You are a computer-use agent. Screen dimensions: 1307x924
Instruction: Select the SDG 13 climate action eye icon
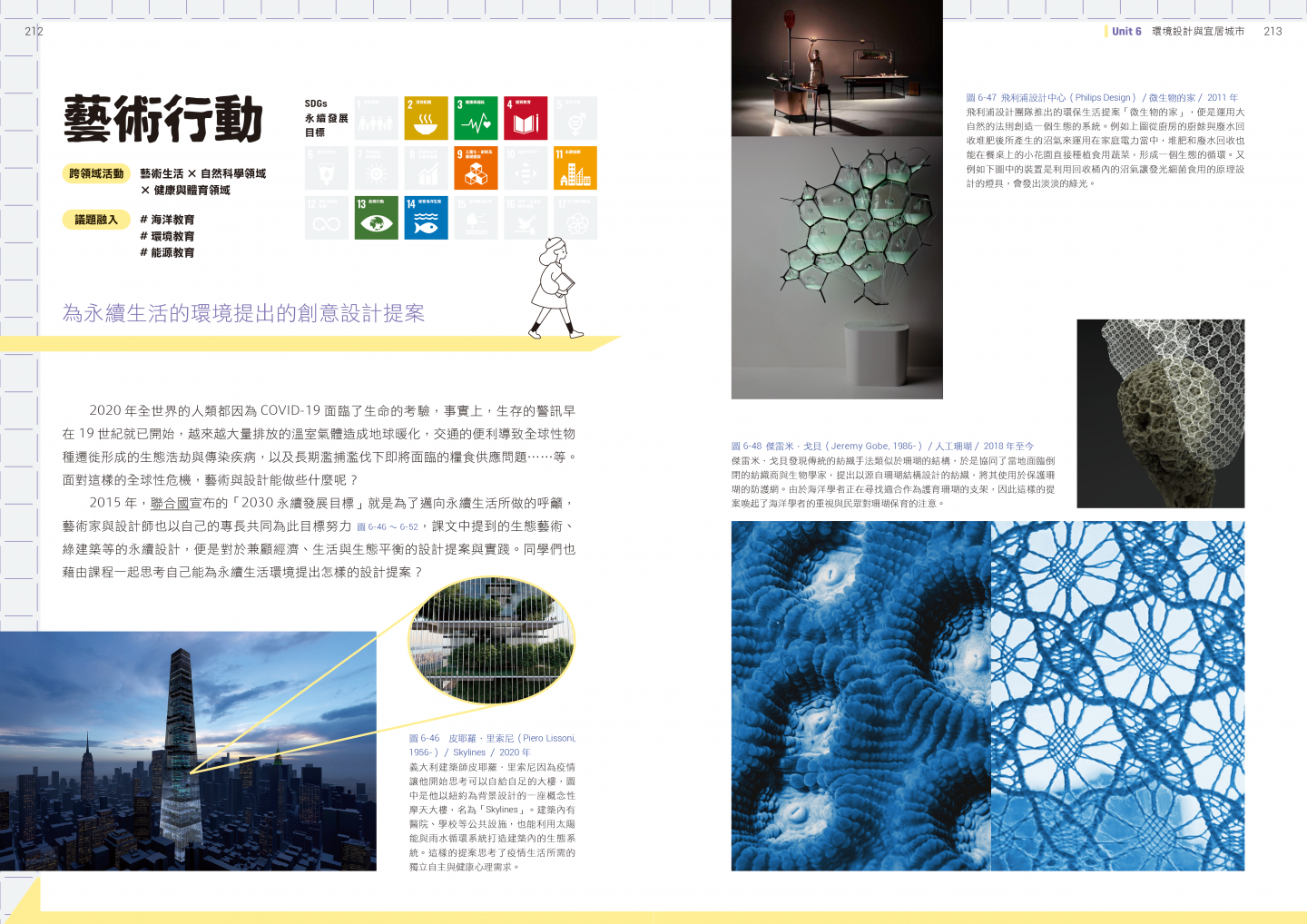click(x=376, y=218)
